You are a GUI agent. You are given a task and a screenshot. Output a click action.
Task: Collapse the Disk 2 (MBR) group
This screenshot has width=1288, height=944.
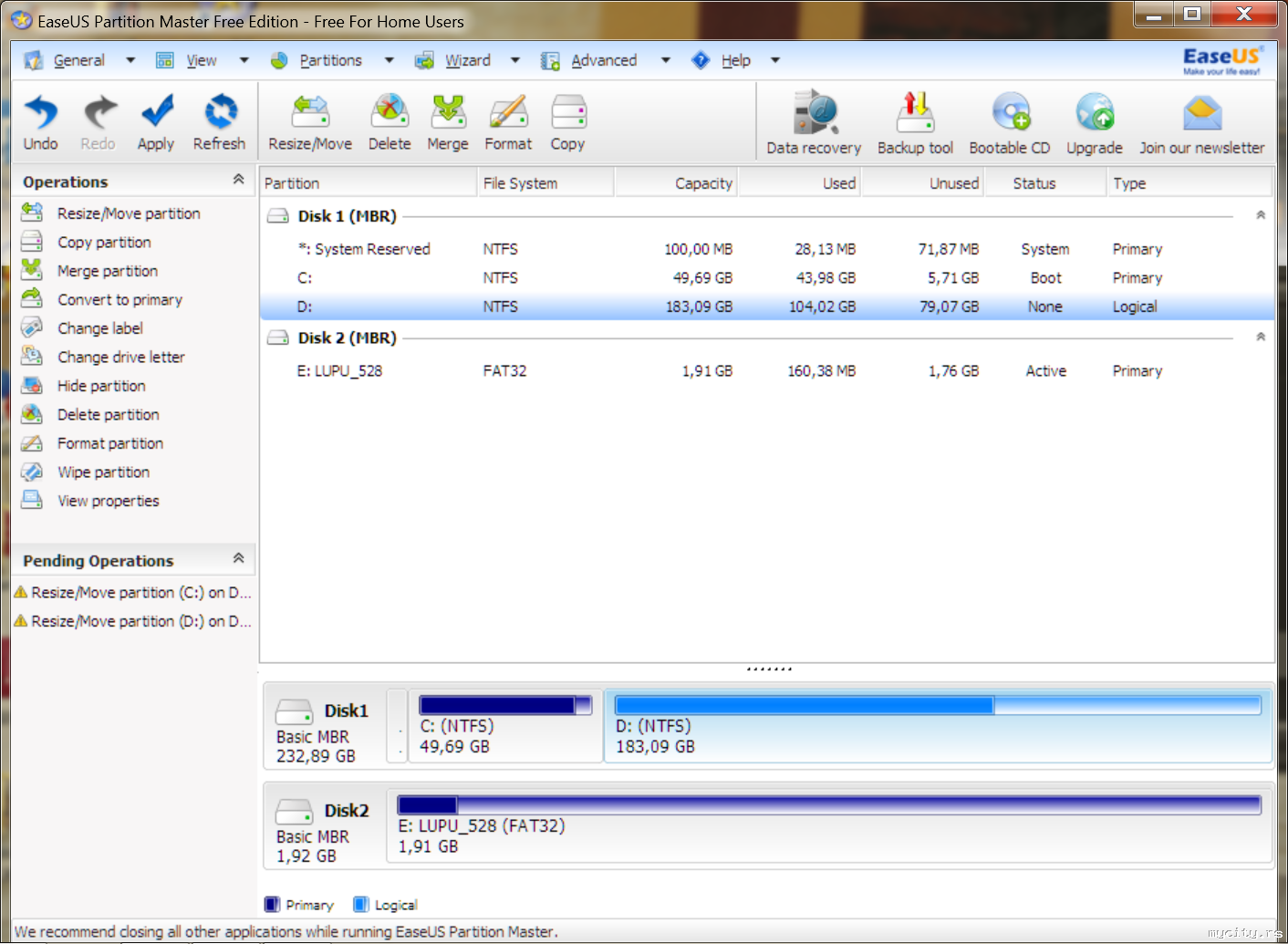point(1261,337)
